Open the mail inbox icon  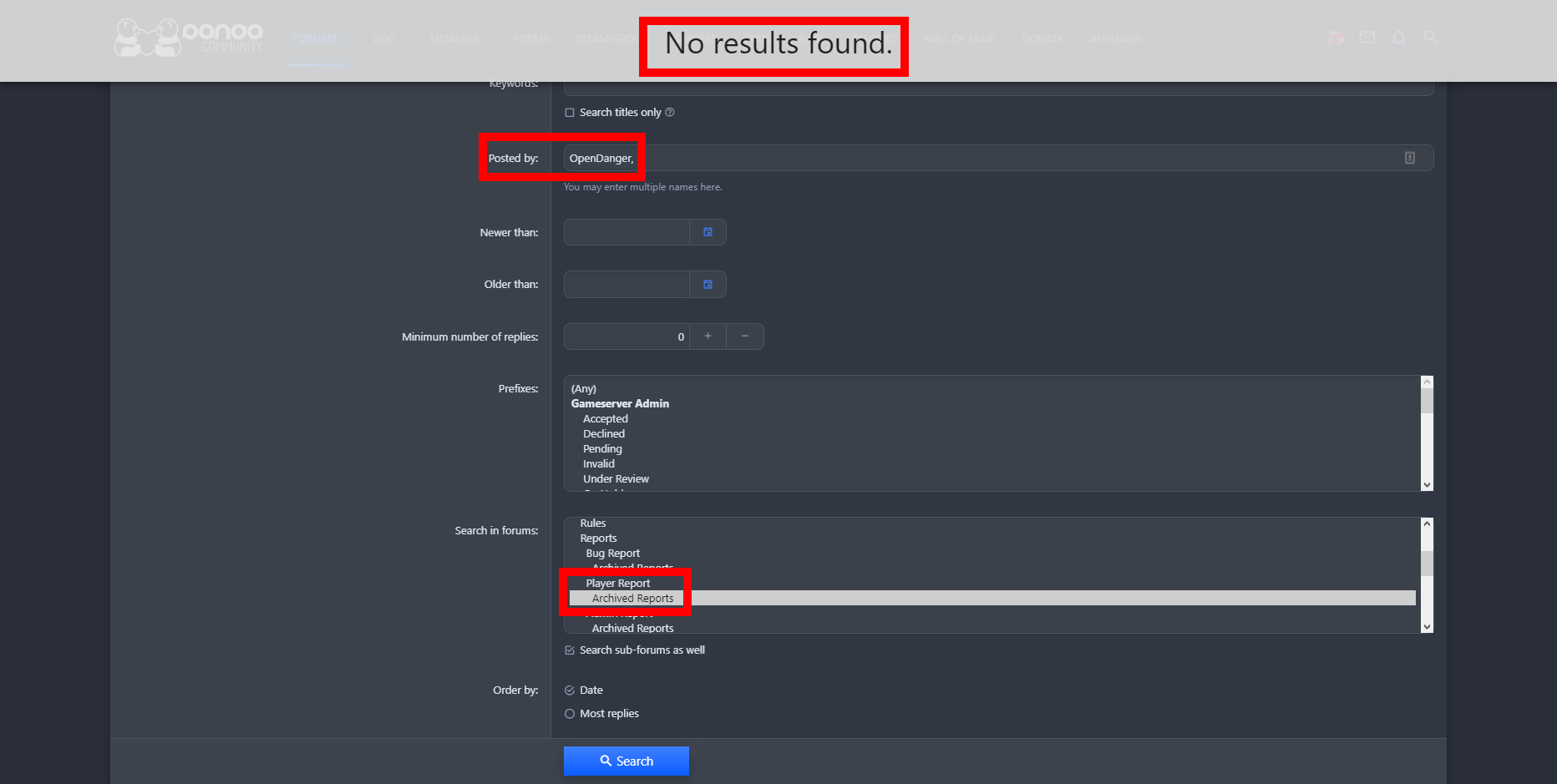[x=1367, y=38]
